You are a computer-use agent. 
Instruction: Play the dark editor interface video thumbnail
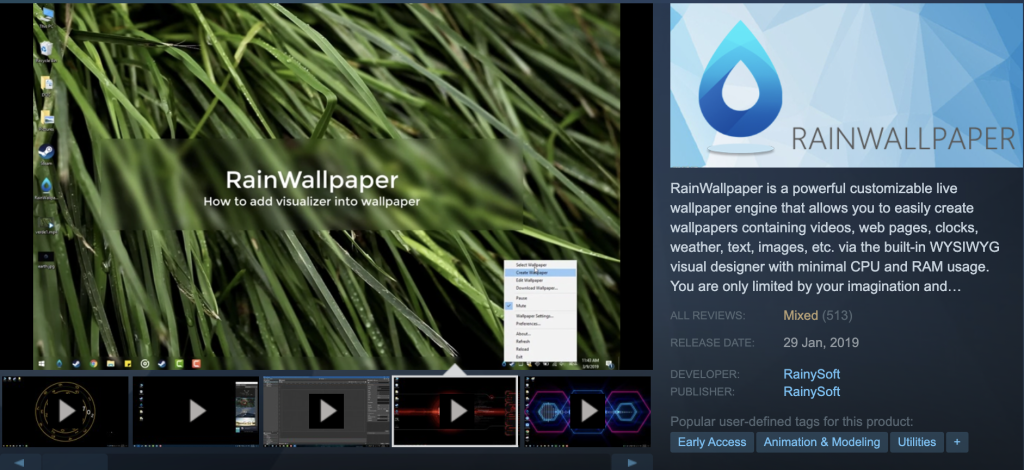click(x=327, y=411)
